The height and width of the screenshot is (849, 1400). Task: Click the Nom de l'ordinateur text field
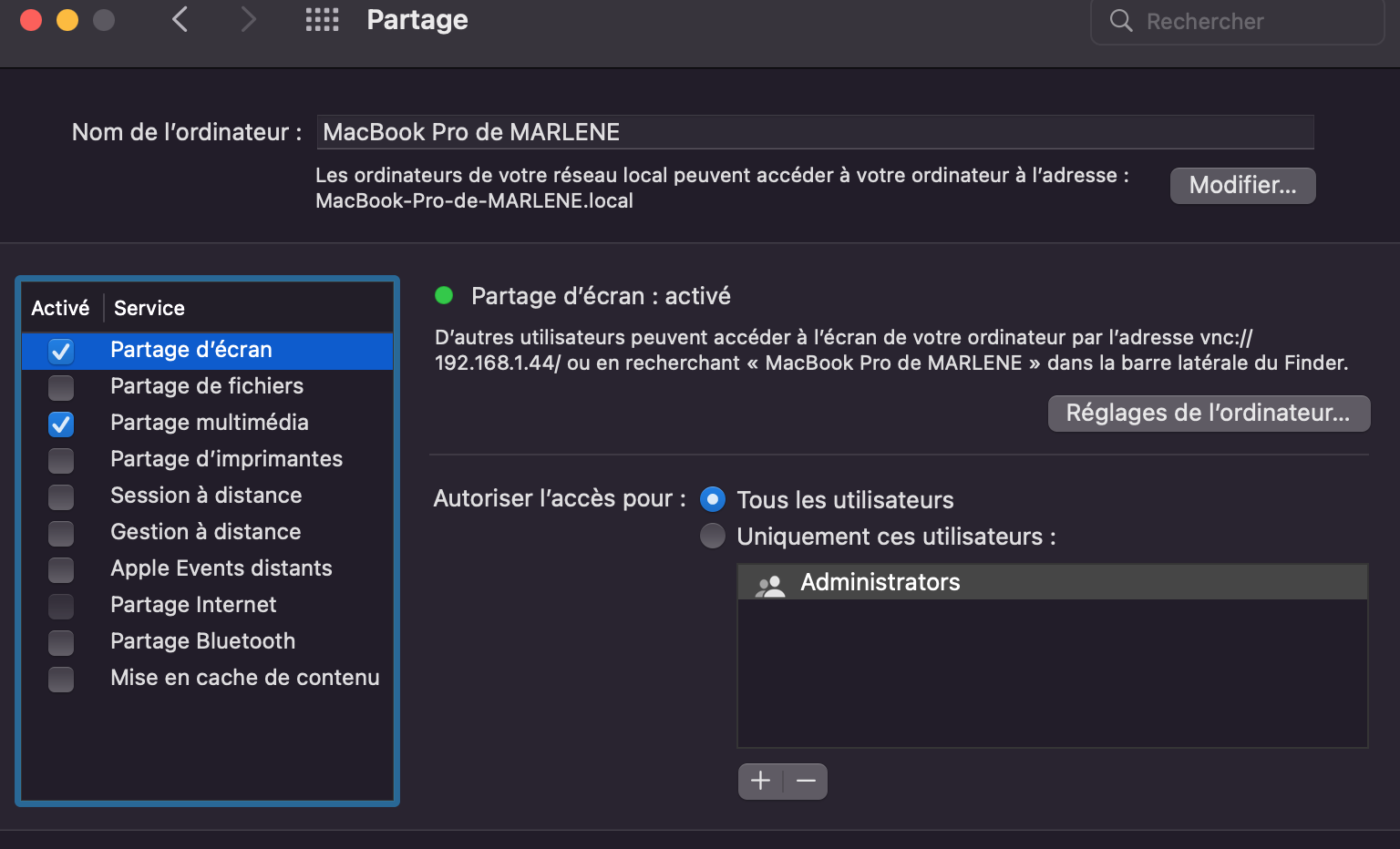pos(815,132)
